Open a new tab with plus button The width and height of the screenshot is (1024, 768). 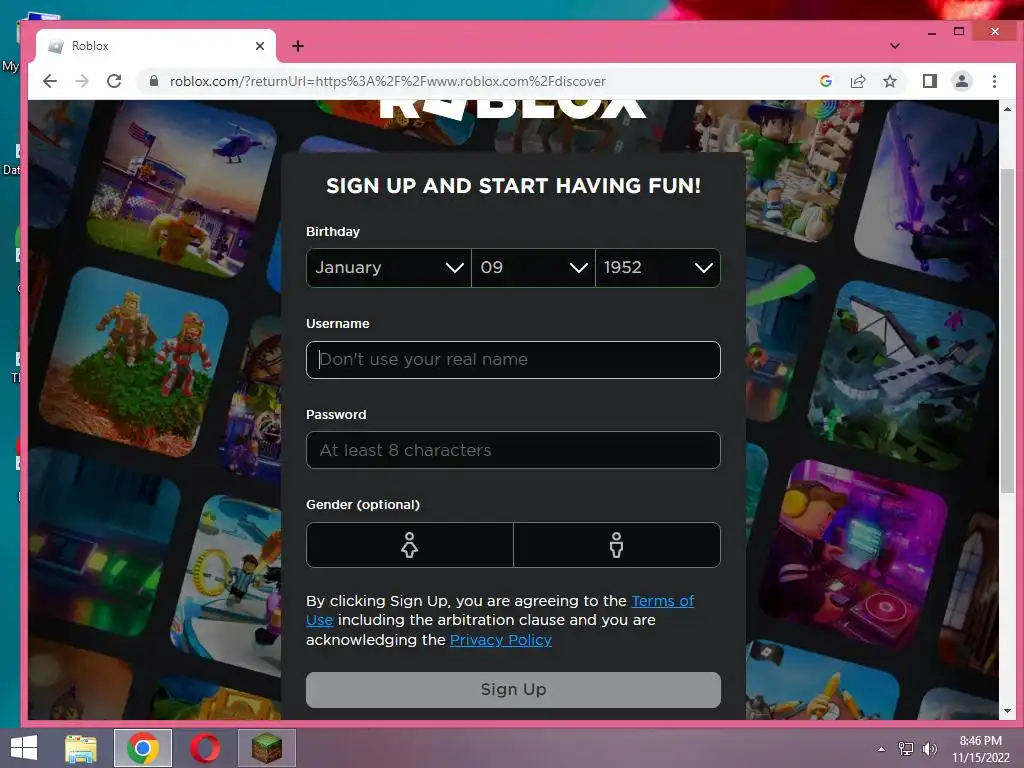coord(298,46)
